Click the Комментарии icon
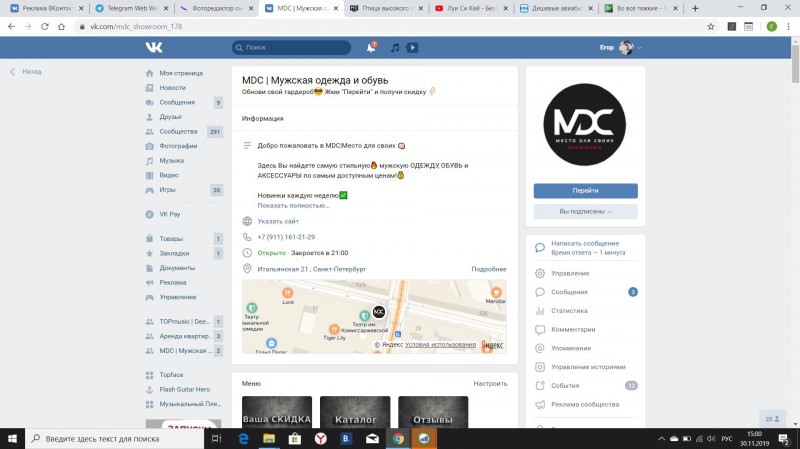The width and height of the screenshot is (800, 449). coord(540,330)
